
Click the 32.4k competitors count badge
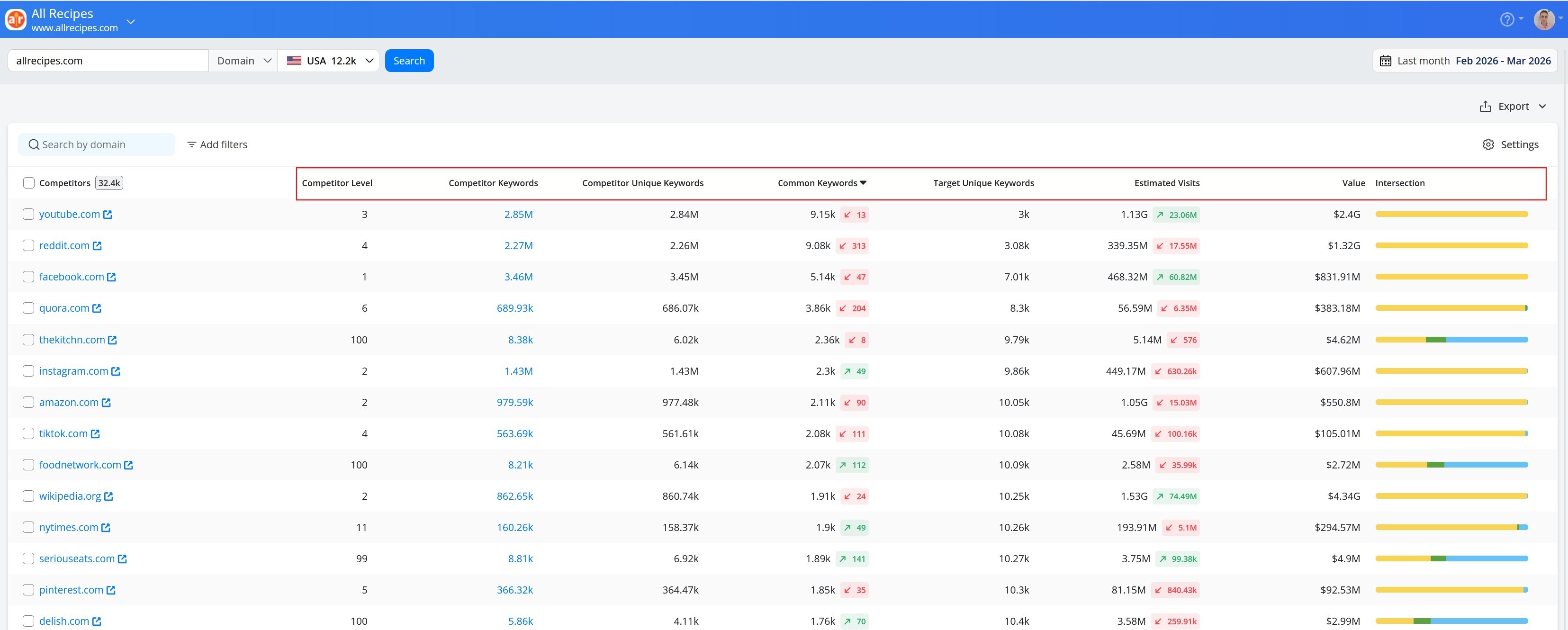[x=109, y=183]
